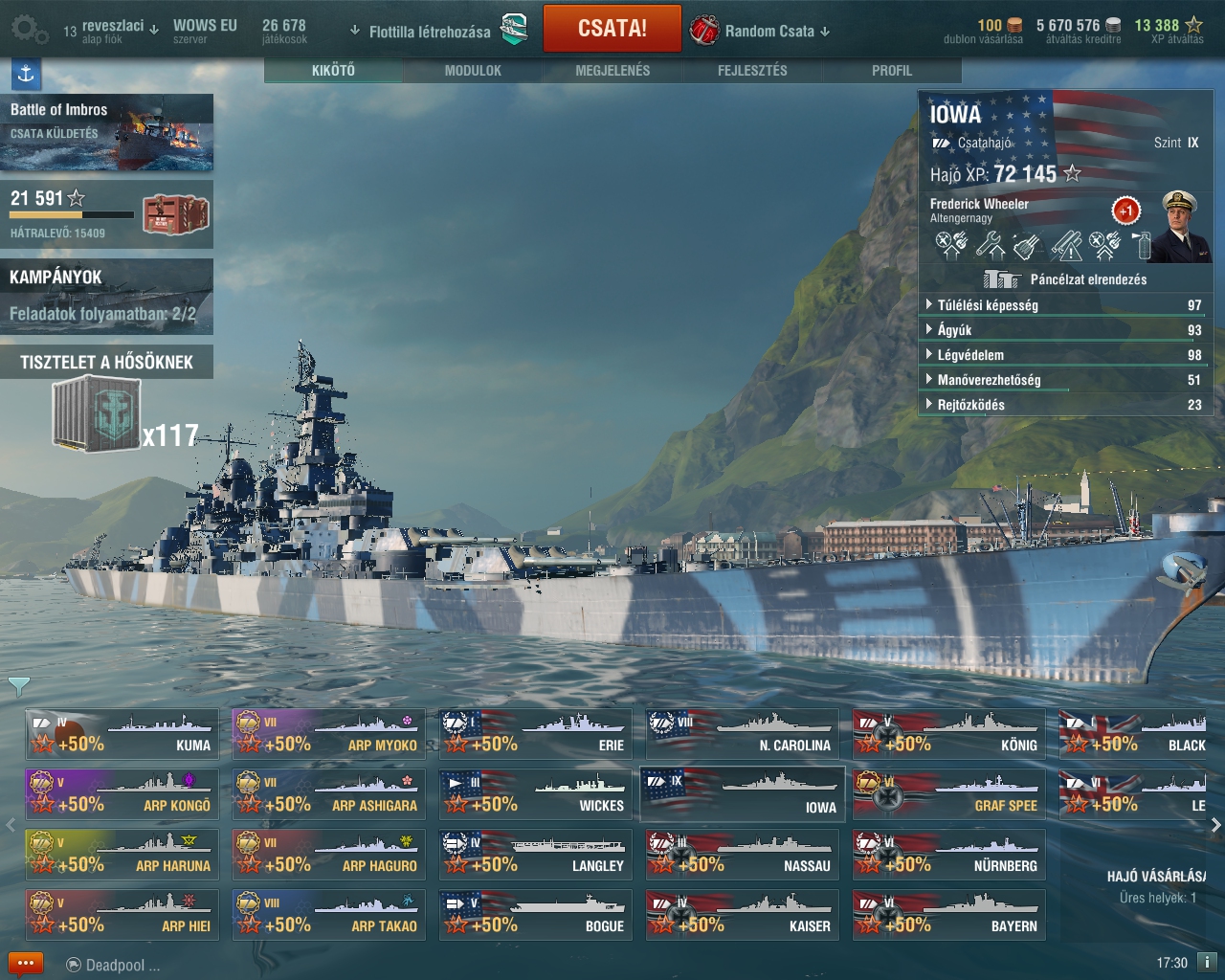Open the settings gear icon
Viewport: 1225px width, 980px height.
coord(28,29)
